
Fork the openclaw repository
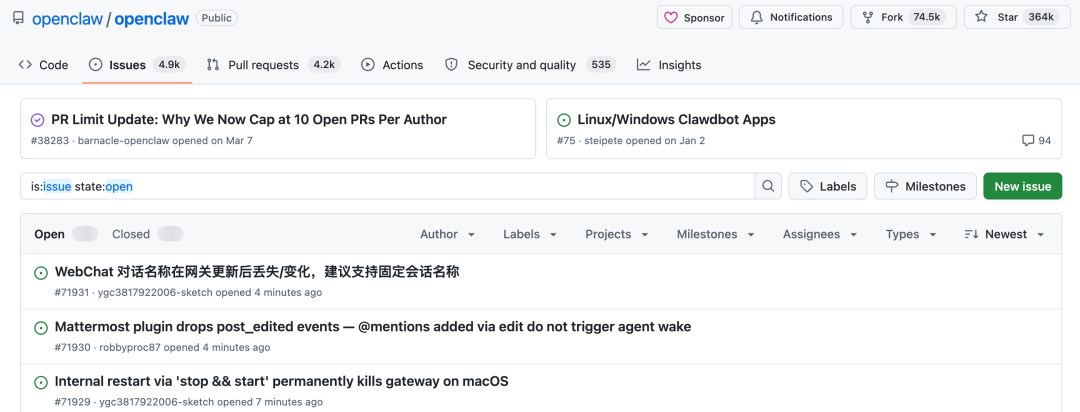tap(903, 17)
